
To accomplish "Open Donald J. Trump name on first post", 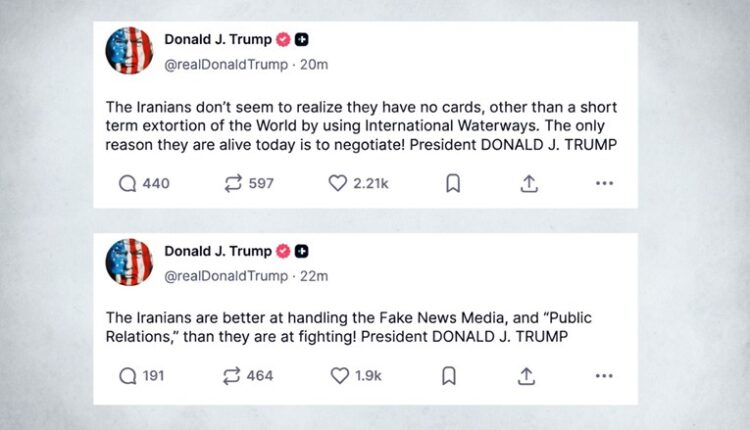I will tap(217, 39).
